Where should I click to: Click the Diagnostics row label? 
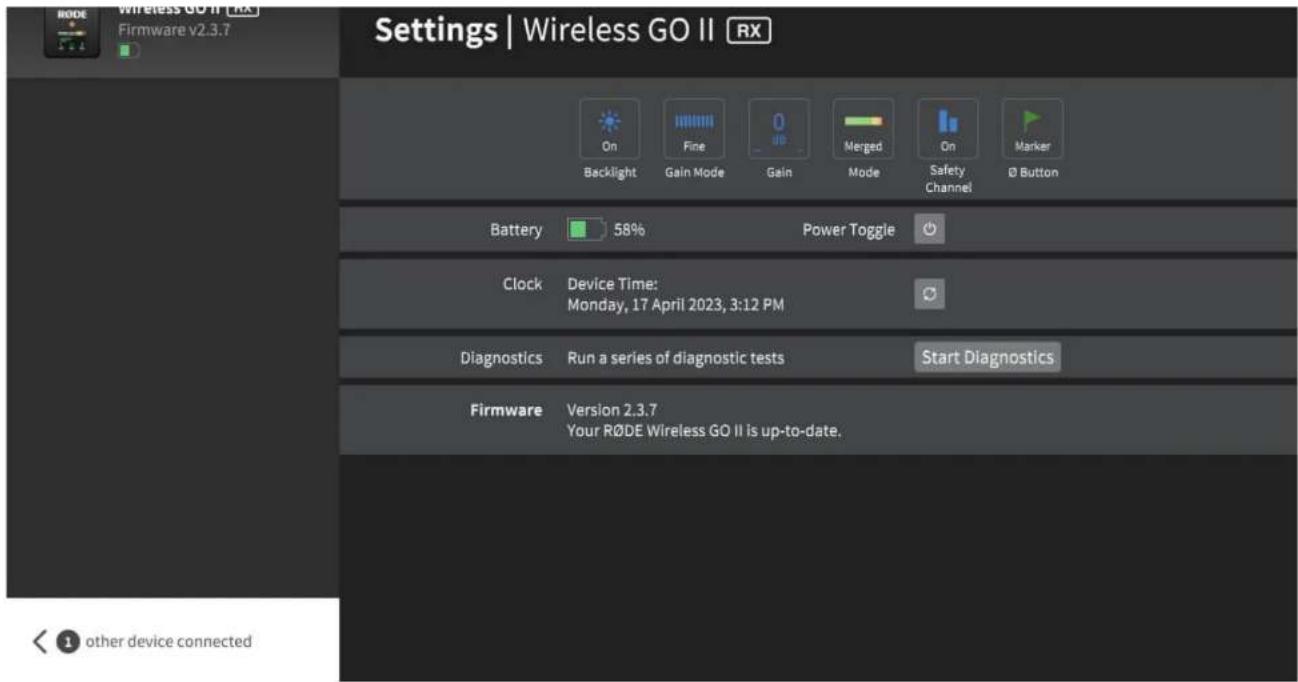501,358
